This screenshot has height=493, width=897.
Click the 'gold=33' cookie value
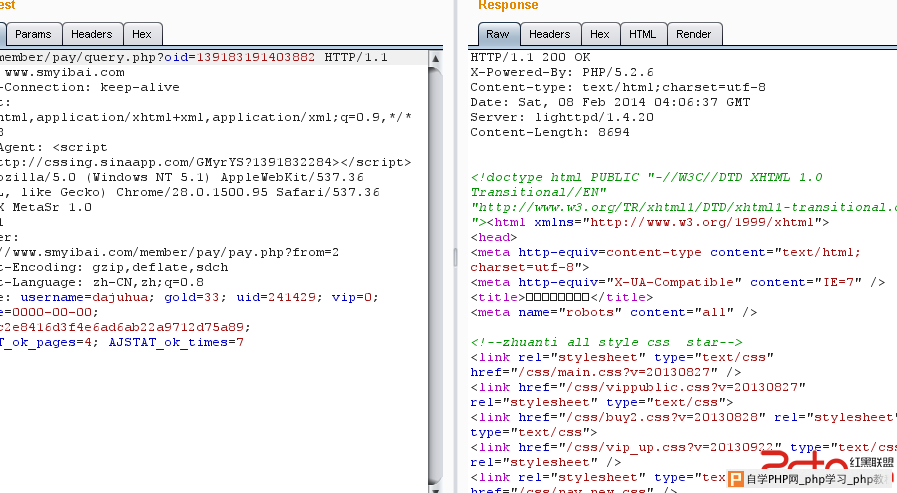point(192,297)
